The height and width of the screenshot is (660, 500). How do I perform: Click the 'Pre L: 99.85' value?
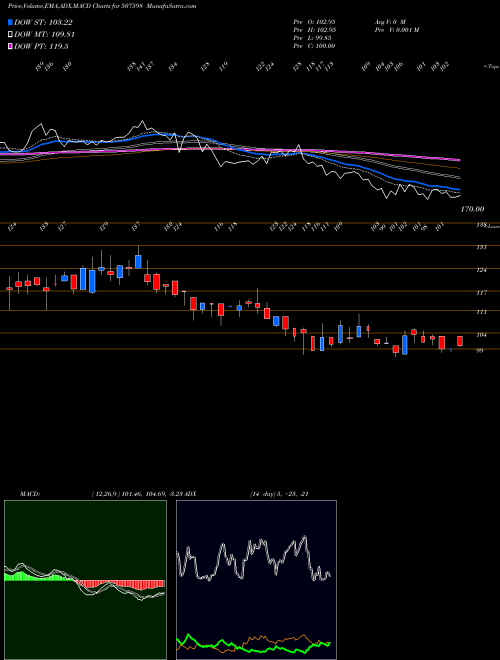click(312, 38)
